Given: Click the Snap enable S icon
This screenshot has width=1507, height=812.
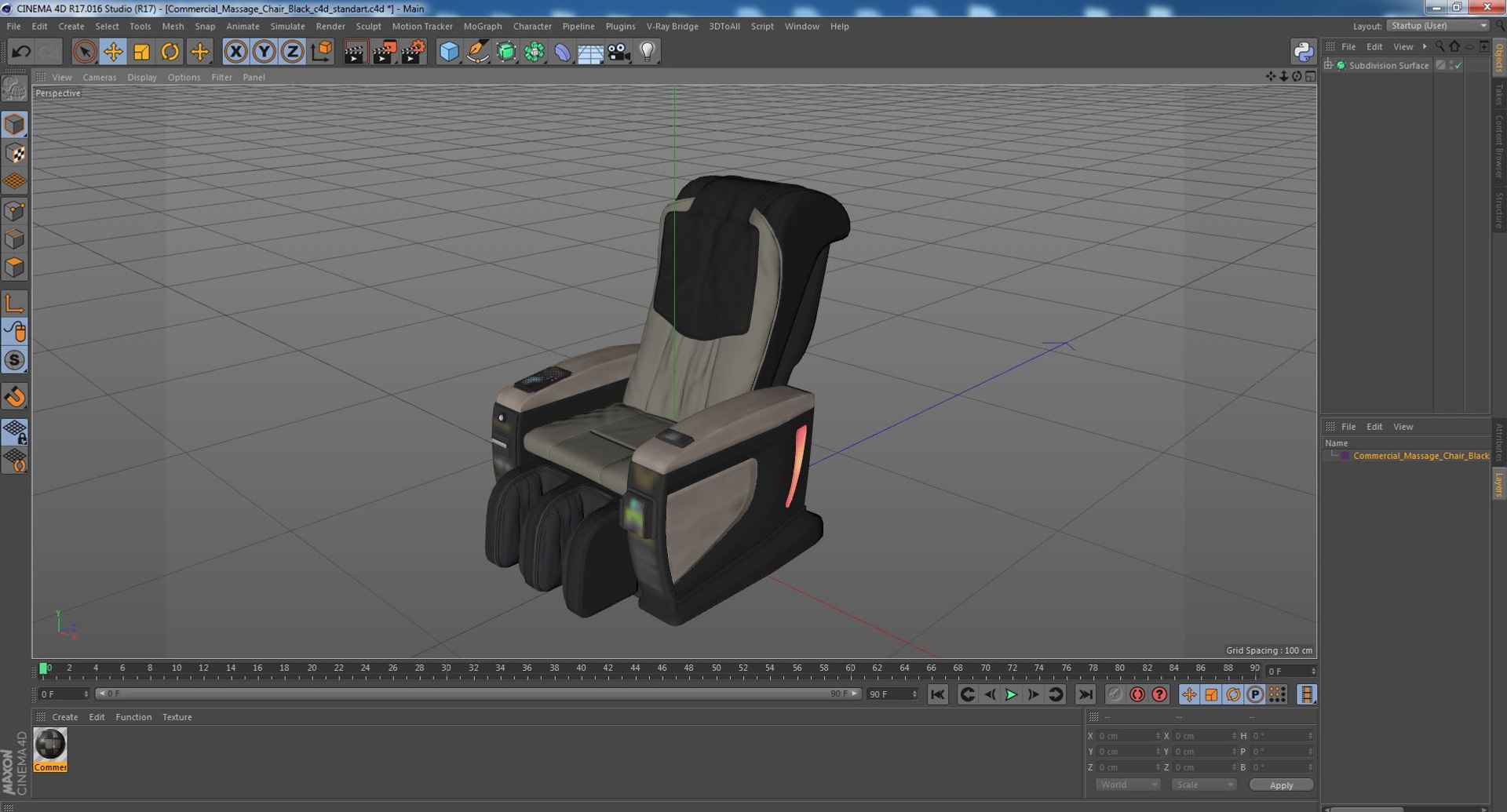Looking at the screenshot, I should tap(15, 360).
